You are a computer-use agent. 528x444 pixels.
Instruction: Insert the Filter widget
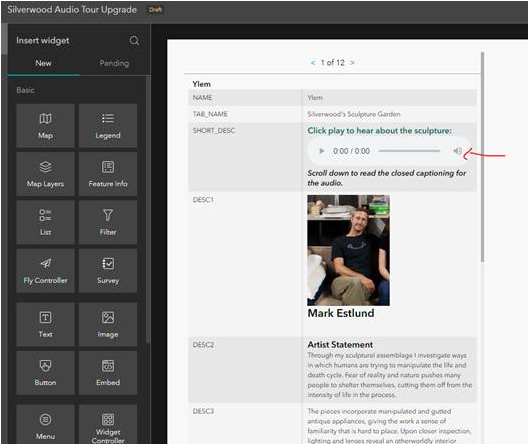point(108,222)
